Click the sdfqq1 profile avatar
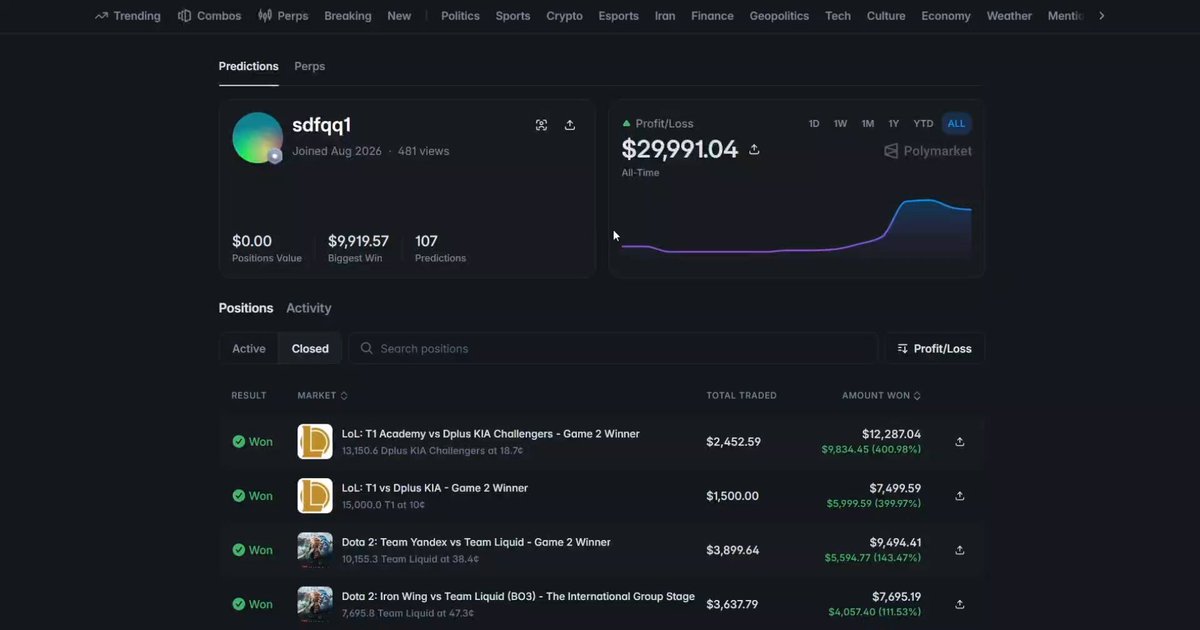Screen dimensions: 1200x630 tap(258, 138)
